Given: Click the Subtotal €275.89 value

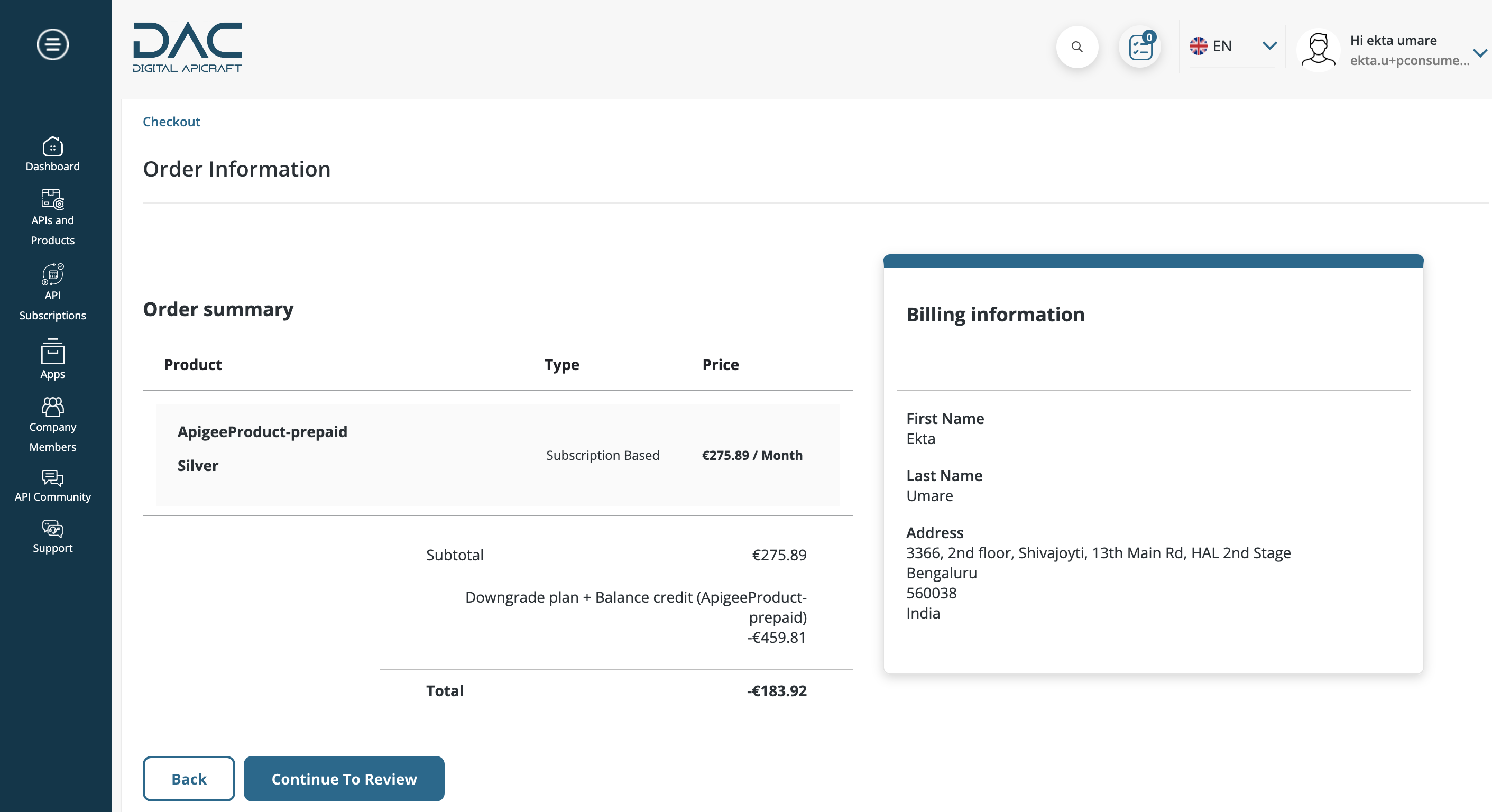Looking at the screenshot, I should 779,555.
